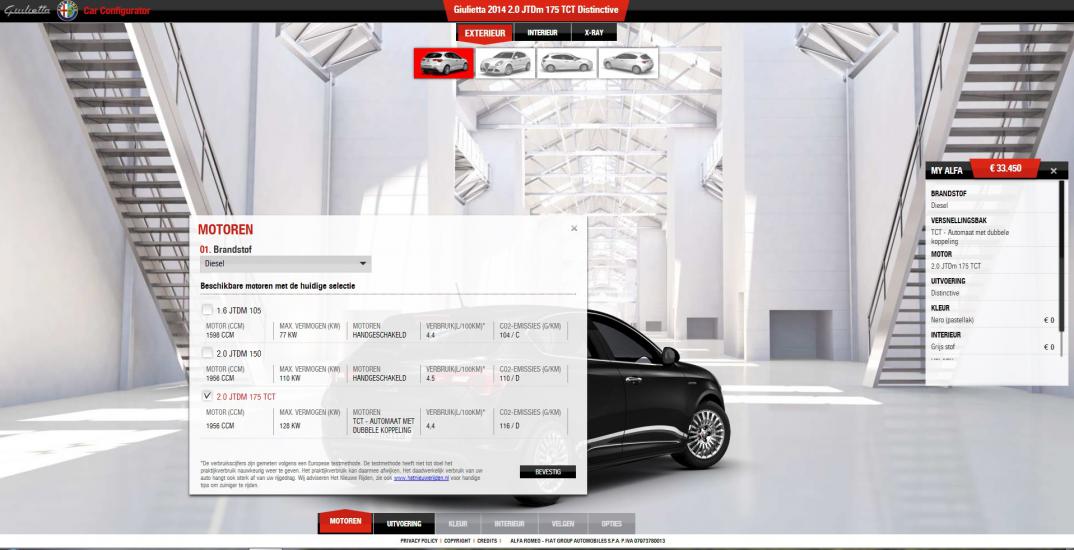Click the Privacy Policy footer link
This screenshot has width=1074, height=550.
click(419, 541)
